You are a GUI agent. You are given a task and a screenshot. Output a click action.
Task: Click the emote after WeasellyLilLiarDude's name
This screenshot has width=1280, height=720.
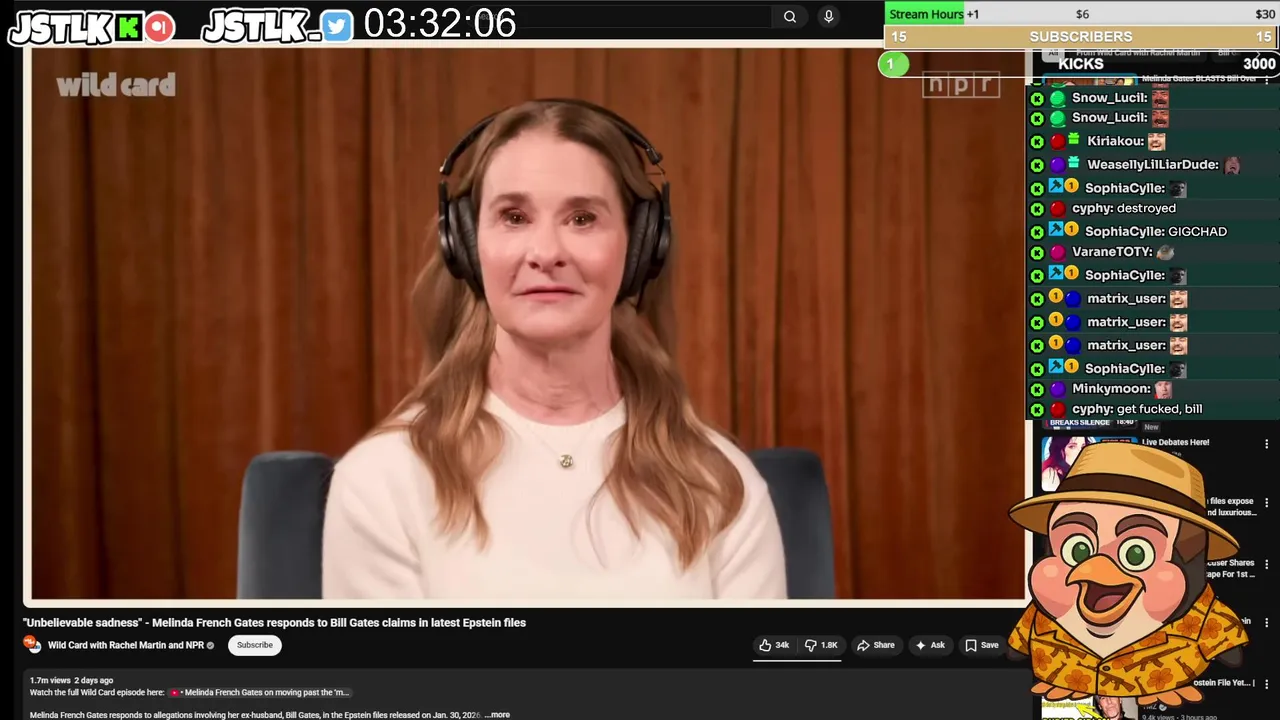[1232, 165]
